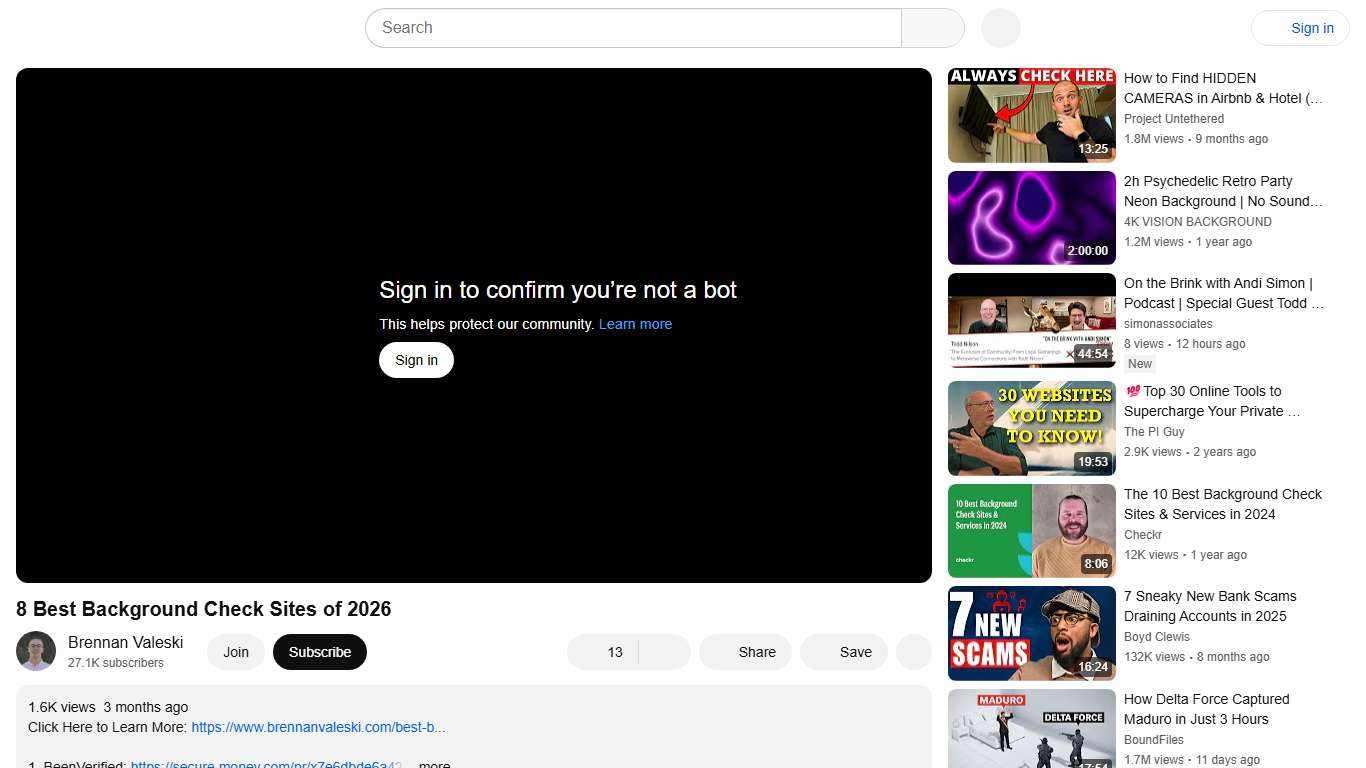
Task: Click Brennan Valeski's channel avatar
Action: (36, 651)
